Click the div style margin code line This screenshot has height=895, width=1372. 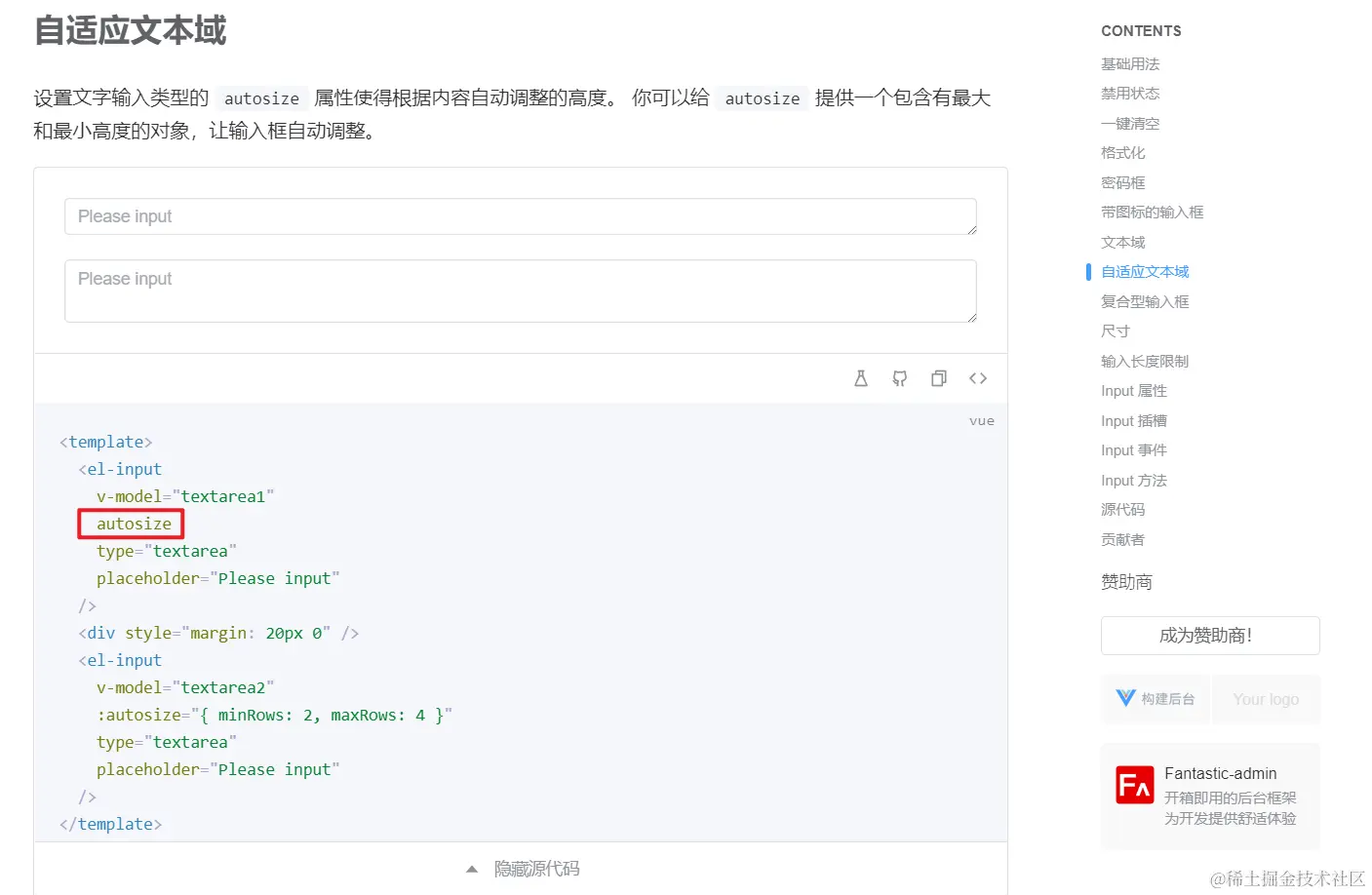click(x=218, y=633)
